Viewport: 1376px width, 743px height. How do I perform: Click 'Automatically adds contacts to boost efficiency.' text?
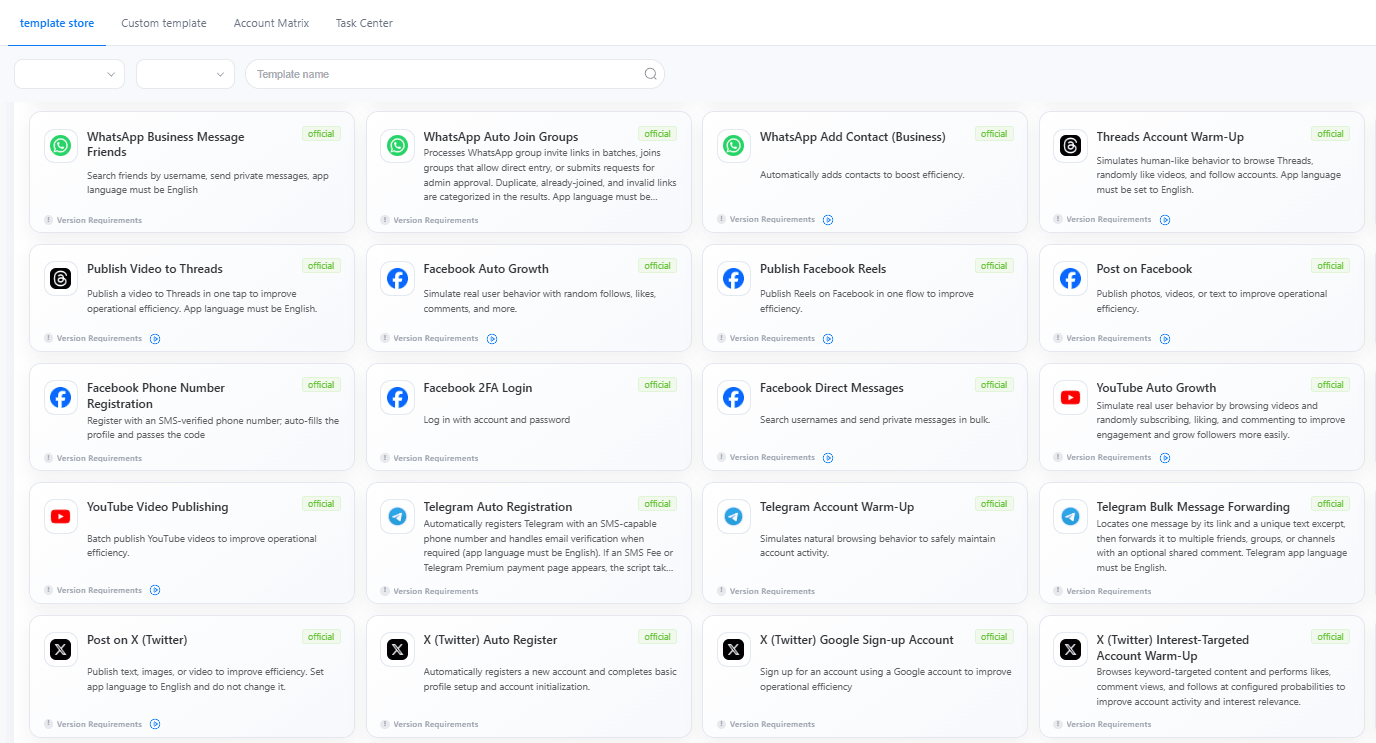862,175
